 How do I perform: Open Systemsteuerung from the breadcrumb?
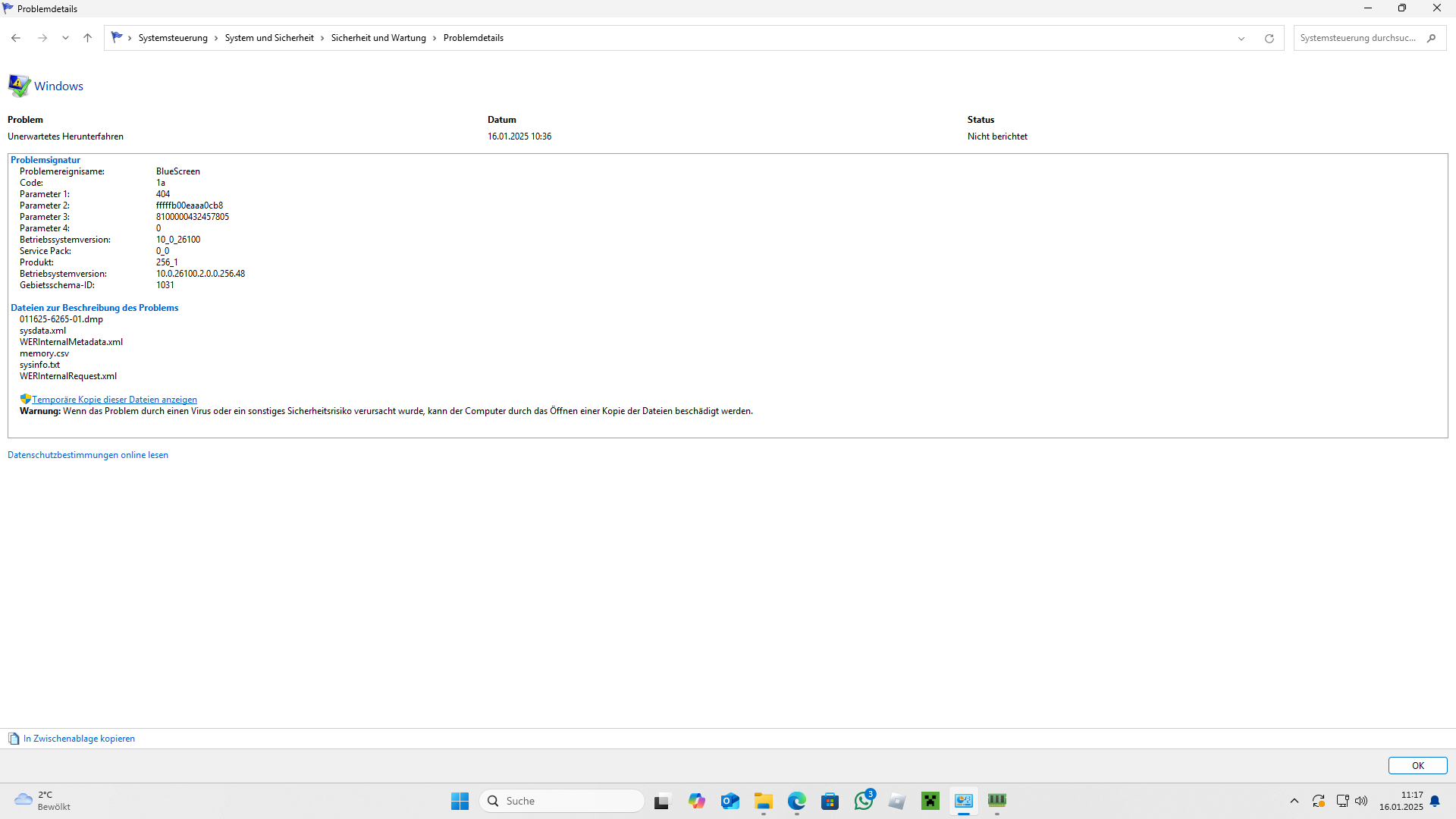[173, 37]
